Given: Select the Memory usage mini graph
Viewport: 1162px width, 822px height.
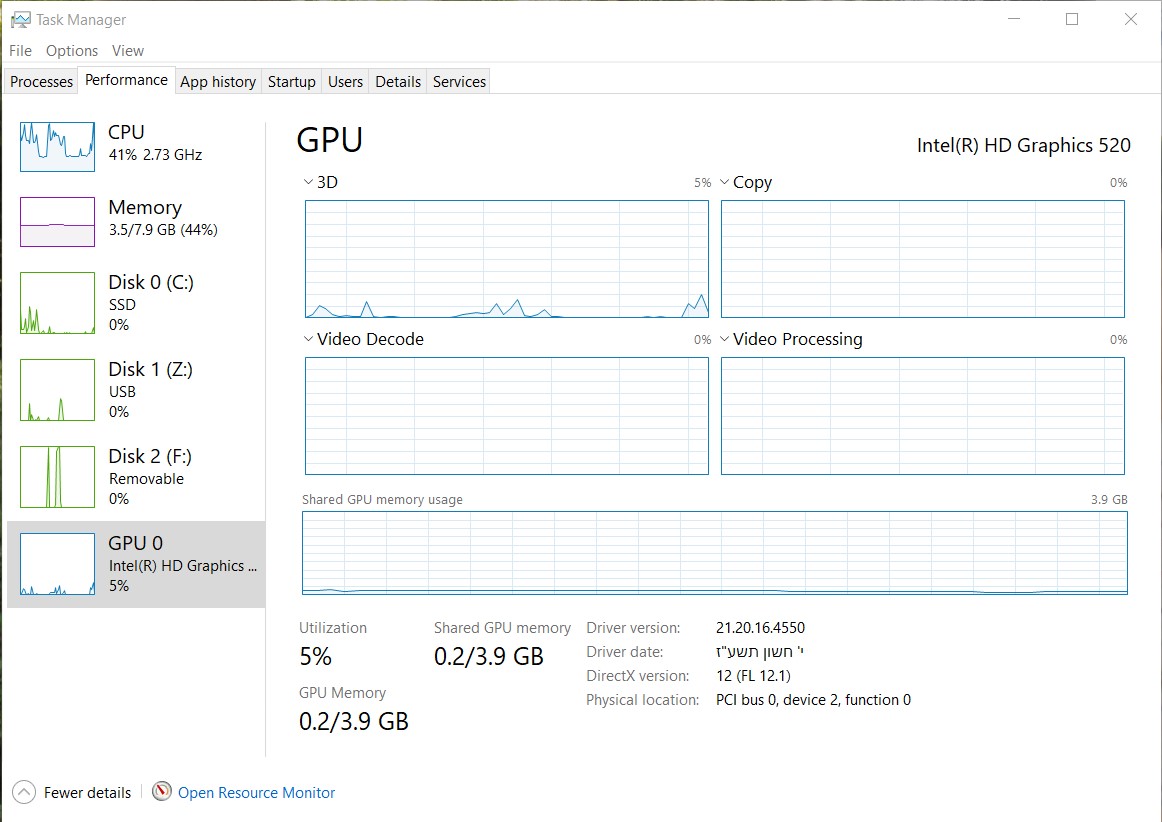Looking at the screenshot, I should click(x=57, y=221).
